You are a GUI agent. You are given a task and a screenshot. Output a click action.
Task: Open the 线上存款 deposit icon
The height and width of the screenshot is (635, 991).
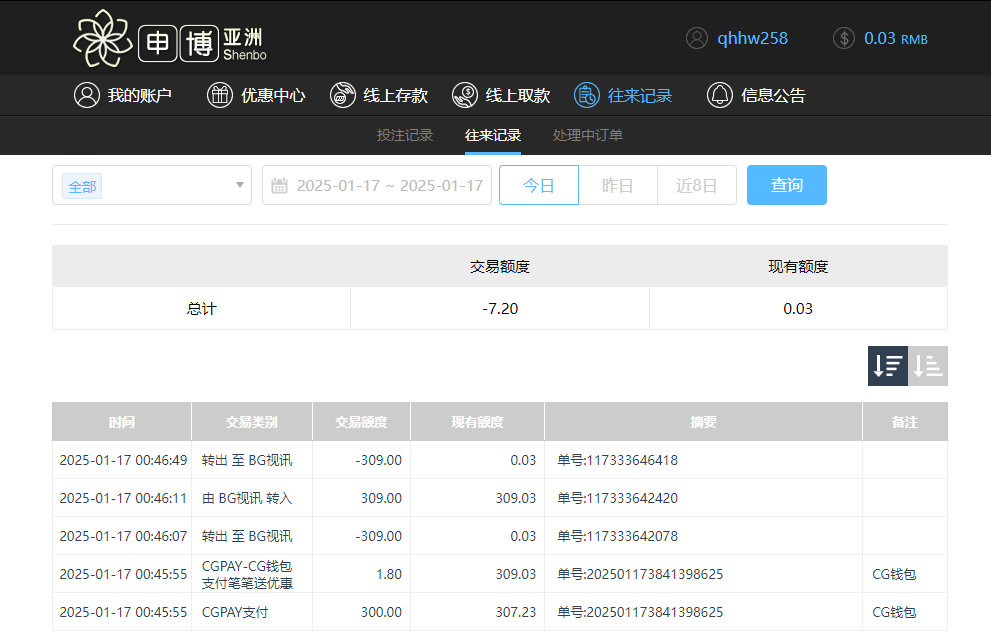click(x=343, y=95)
